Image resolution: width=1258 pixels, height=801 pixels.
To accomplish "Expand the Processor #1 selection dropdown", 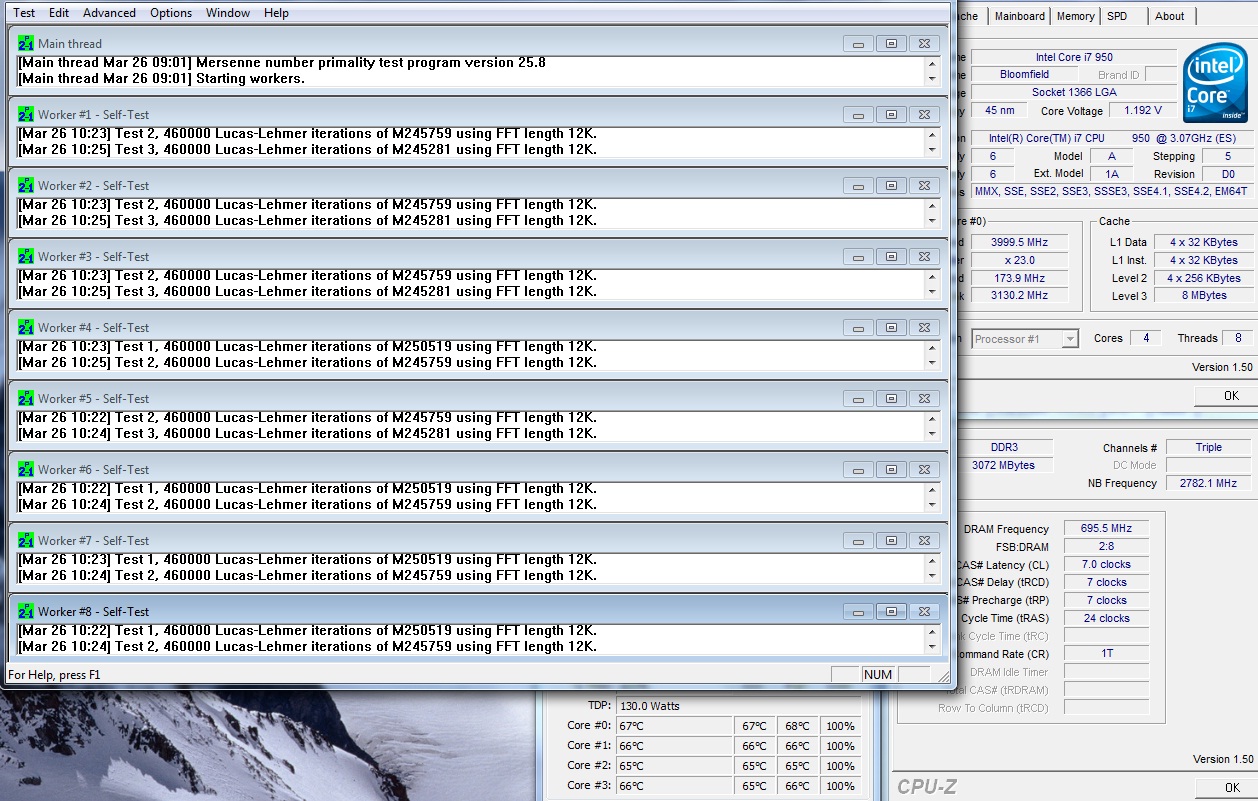I will [x=1069, y=339].
